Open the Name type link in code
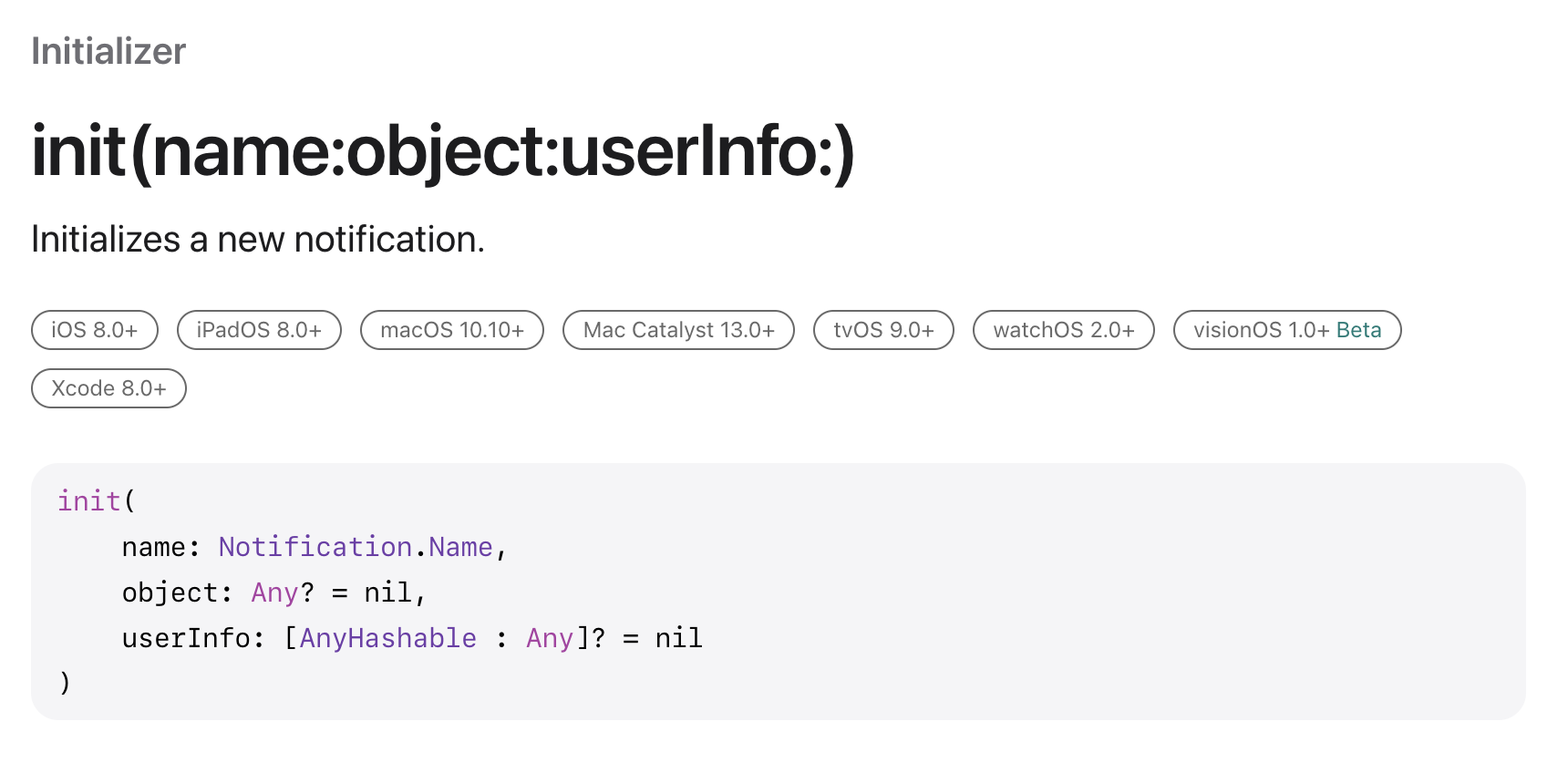This screenshot has height=773, width=1568. pyautogui.click(x=461, y=547)
